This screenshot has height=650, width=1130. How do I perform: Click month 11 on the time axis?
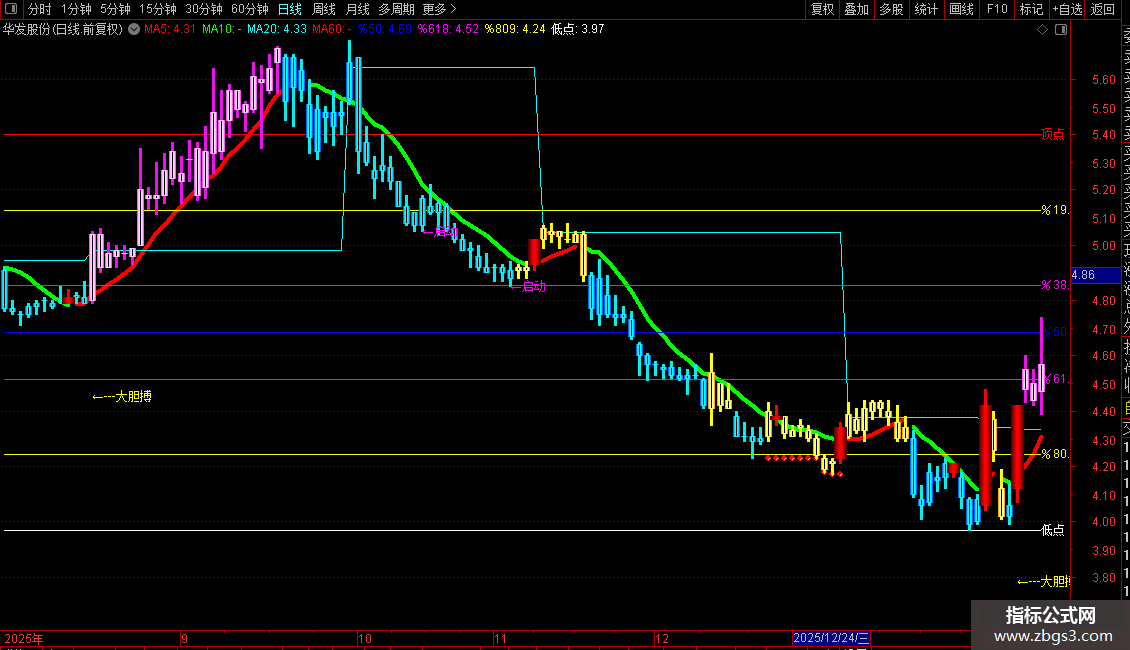click(x=500, y=638)
